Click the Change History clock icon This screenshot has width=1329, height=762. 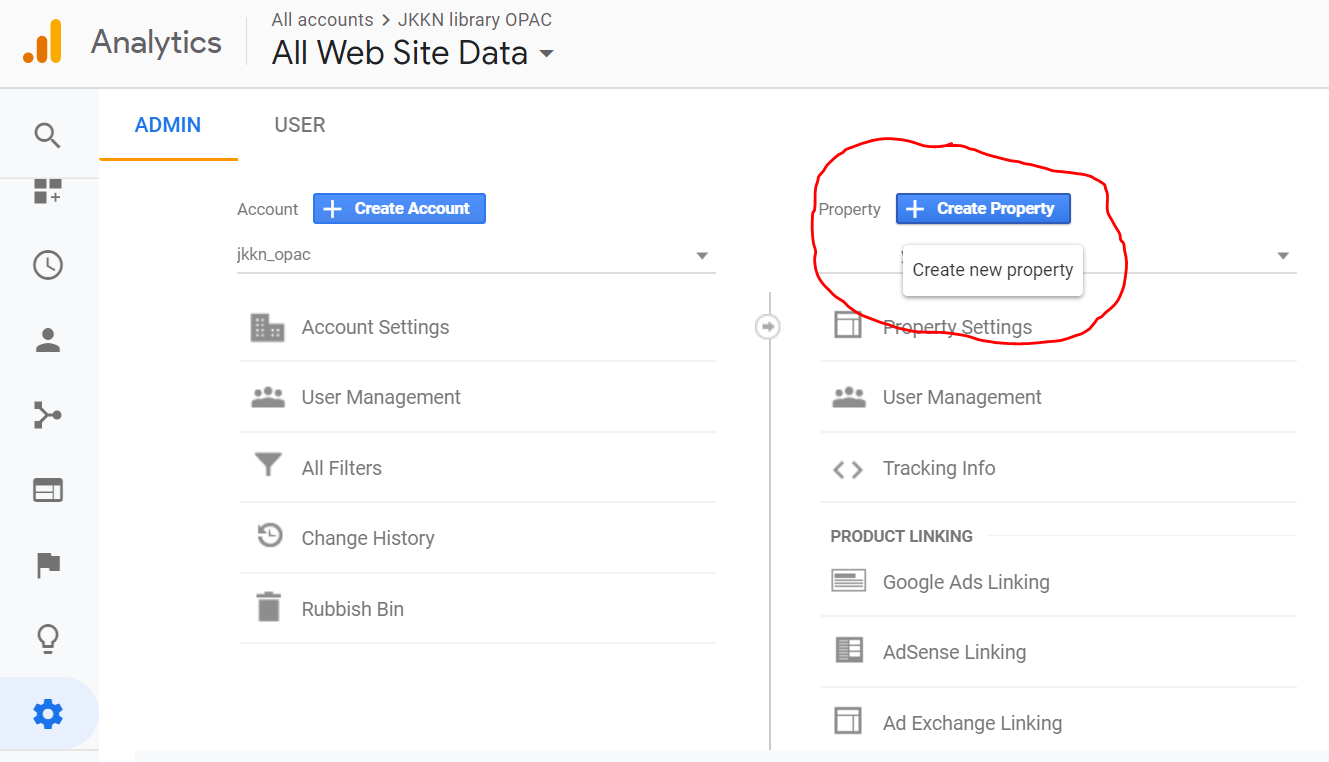click(269, 536)
